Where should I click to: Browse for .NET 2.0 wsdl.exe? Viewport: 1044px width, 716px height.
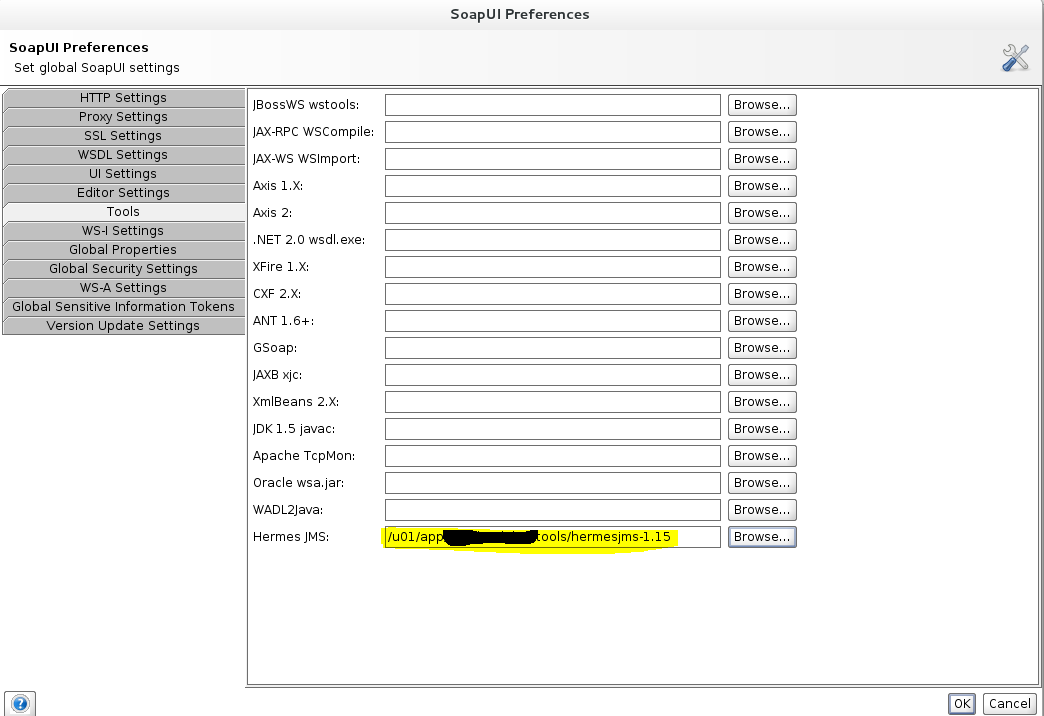(x=762, y=240)
